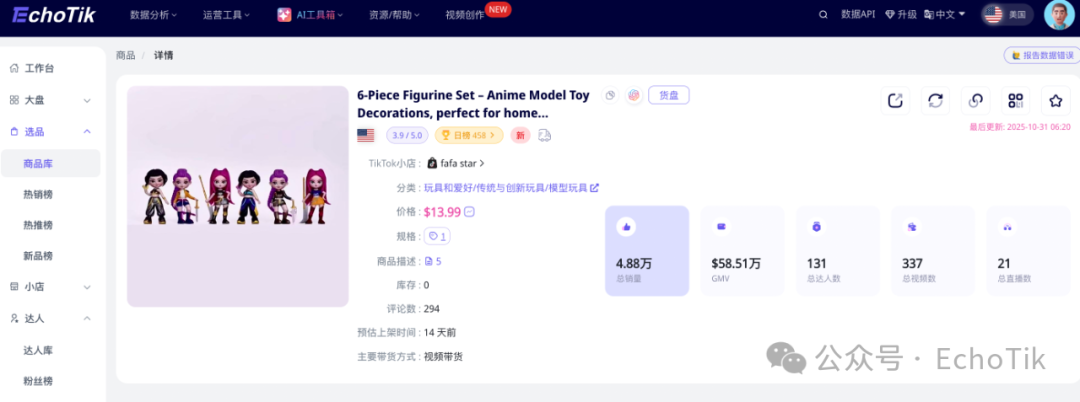
Task: Copy the product link via chain icon
Action: (976, 100)
